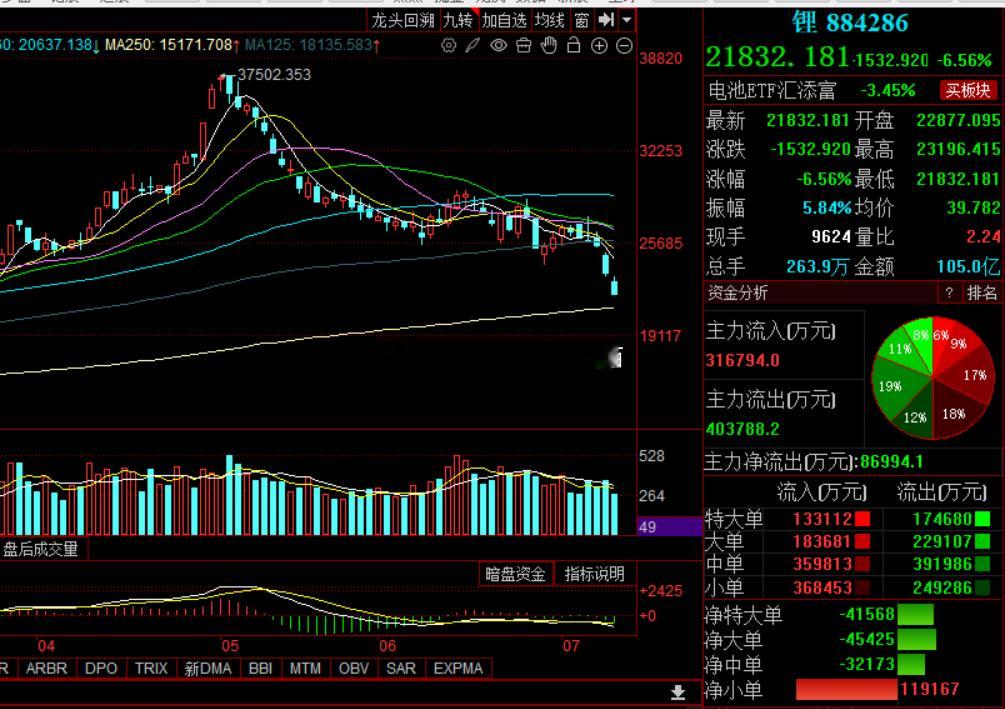
Task: Select the 盘后成交量 tab
Action: [40, 549]
